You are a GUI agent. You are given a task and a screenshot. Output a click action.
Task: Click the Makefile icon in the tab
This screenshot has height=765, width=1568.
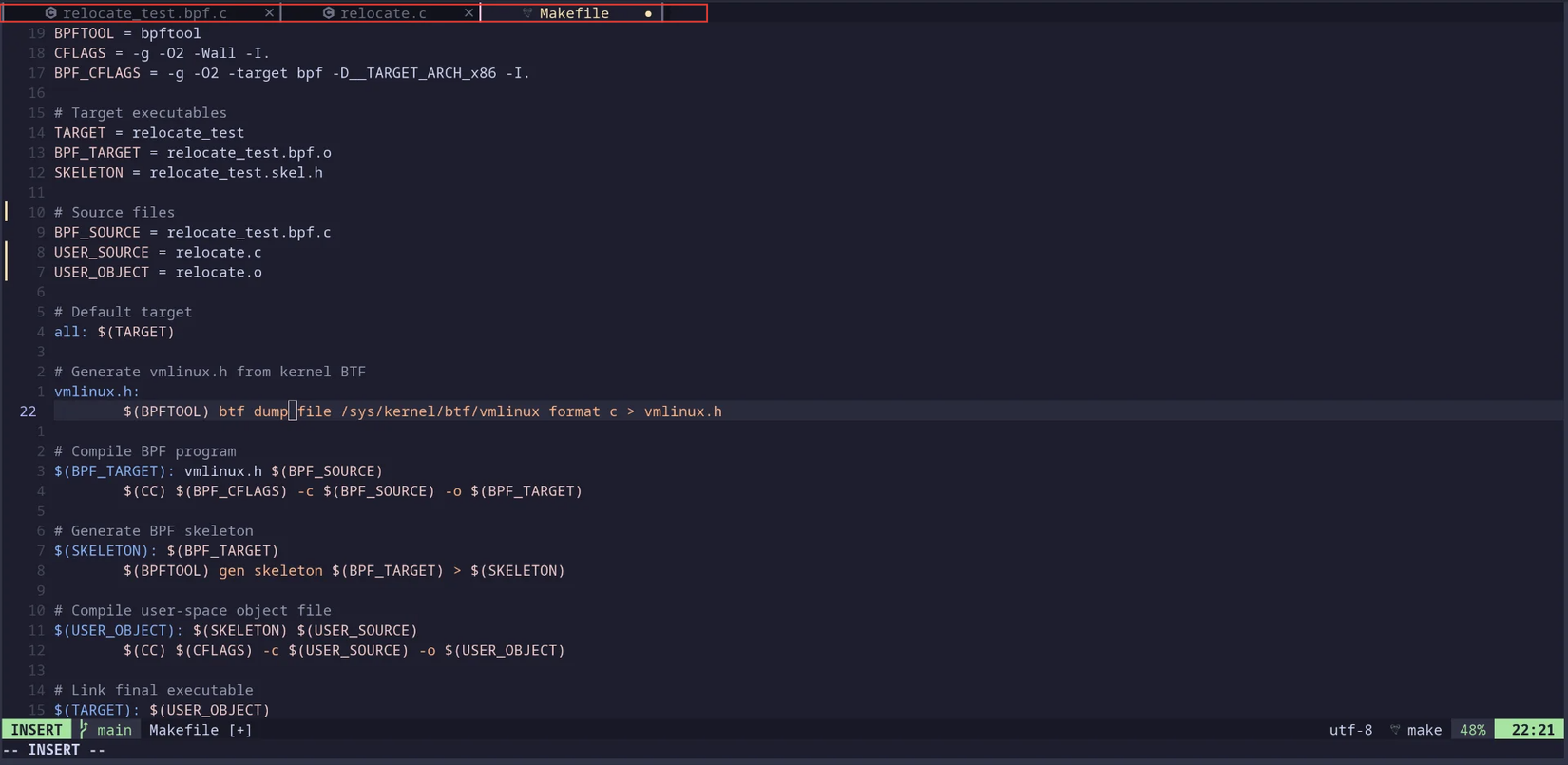(527, 13)
